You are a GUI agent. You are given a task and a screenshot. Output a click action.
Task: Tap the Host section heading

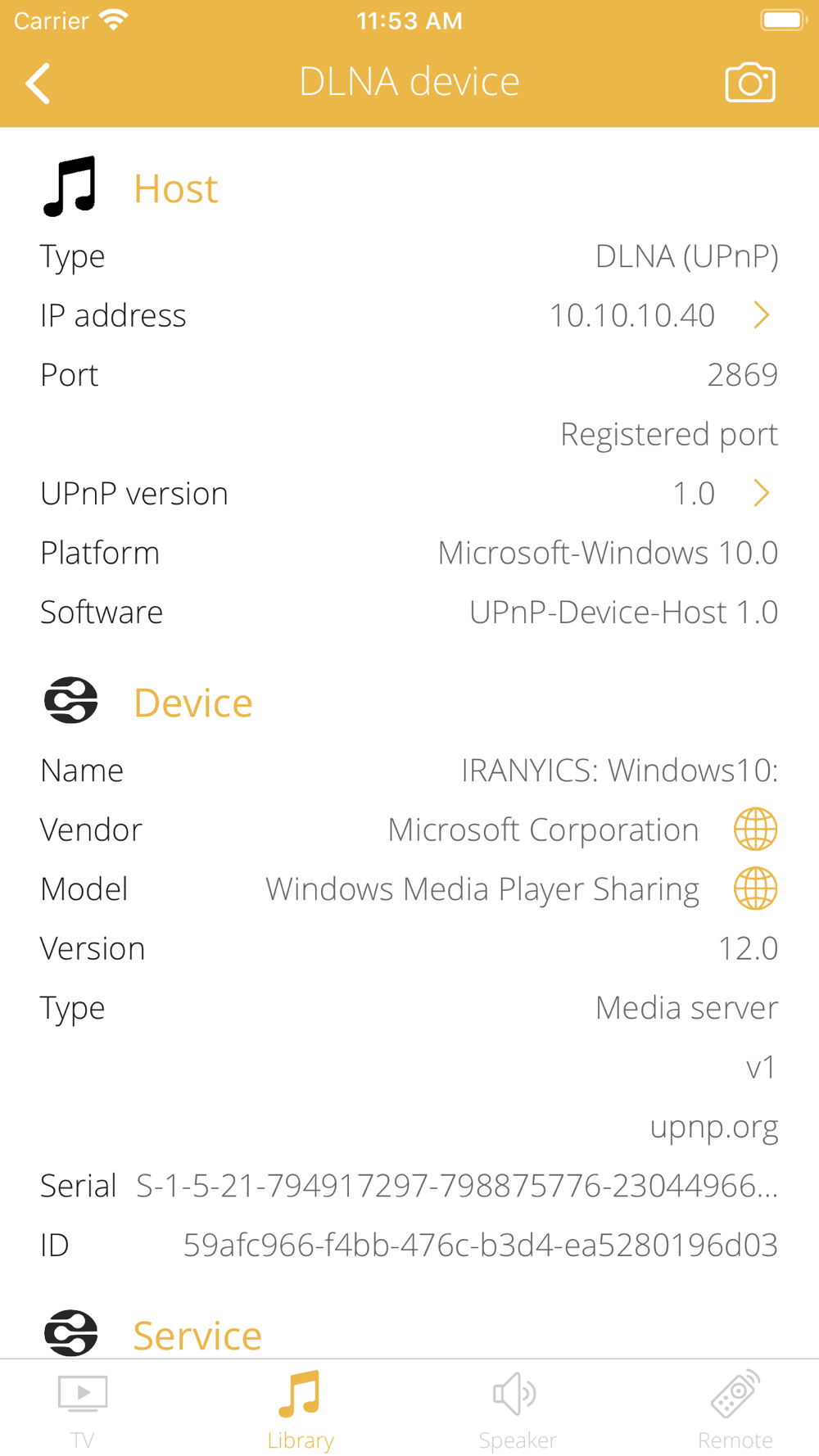175,188
